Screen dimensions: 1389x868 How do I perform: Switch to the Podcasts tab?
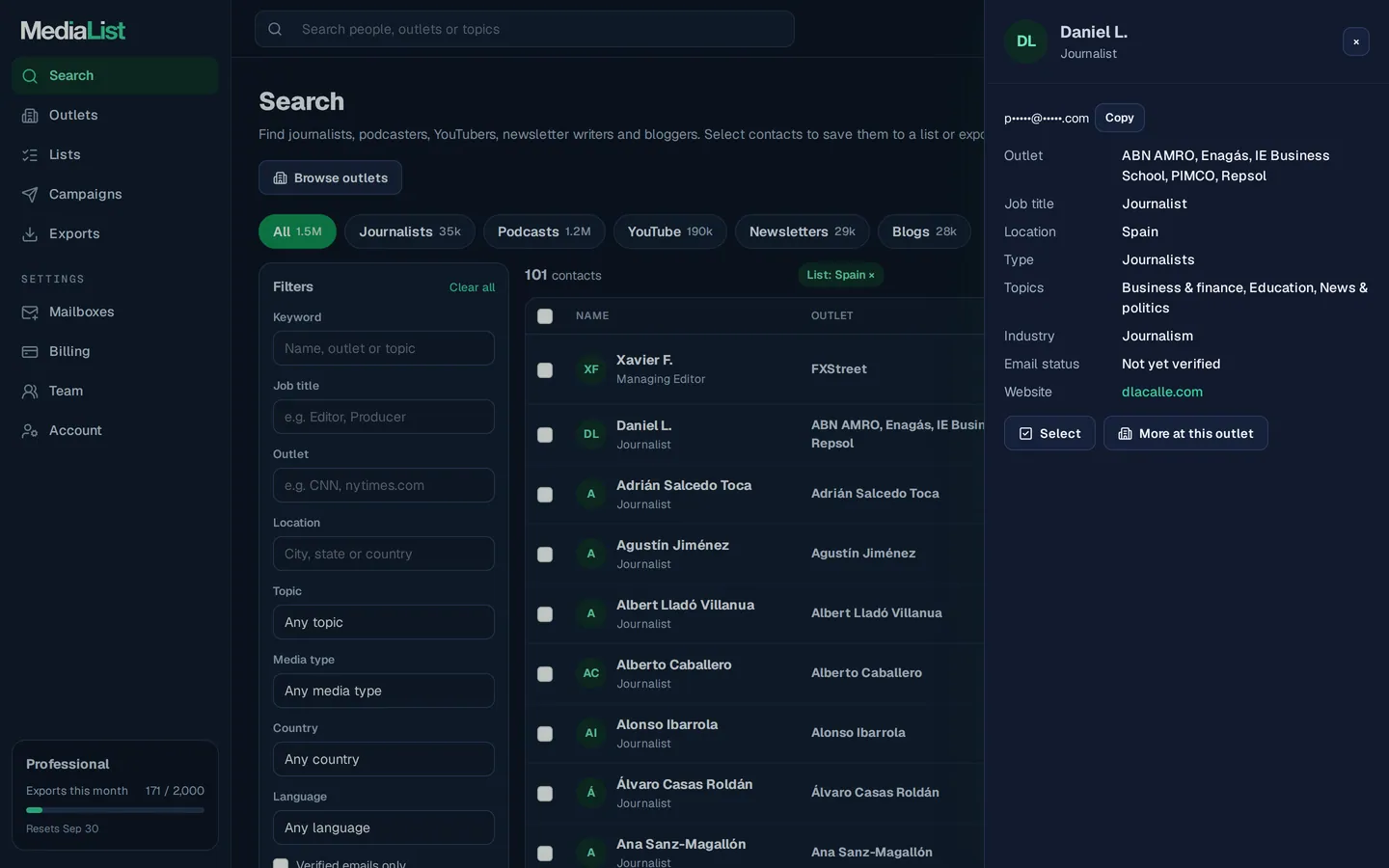[x=544, y=231]
